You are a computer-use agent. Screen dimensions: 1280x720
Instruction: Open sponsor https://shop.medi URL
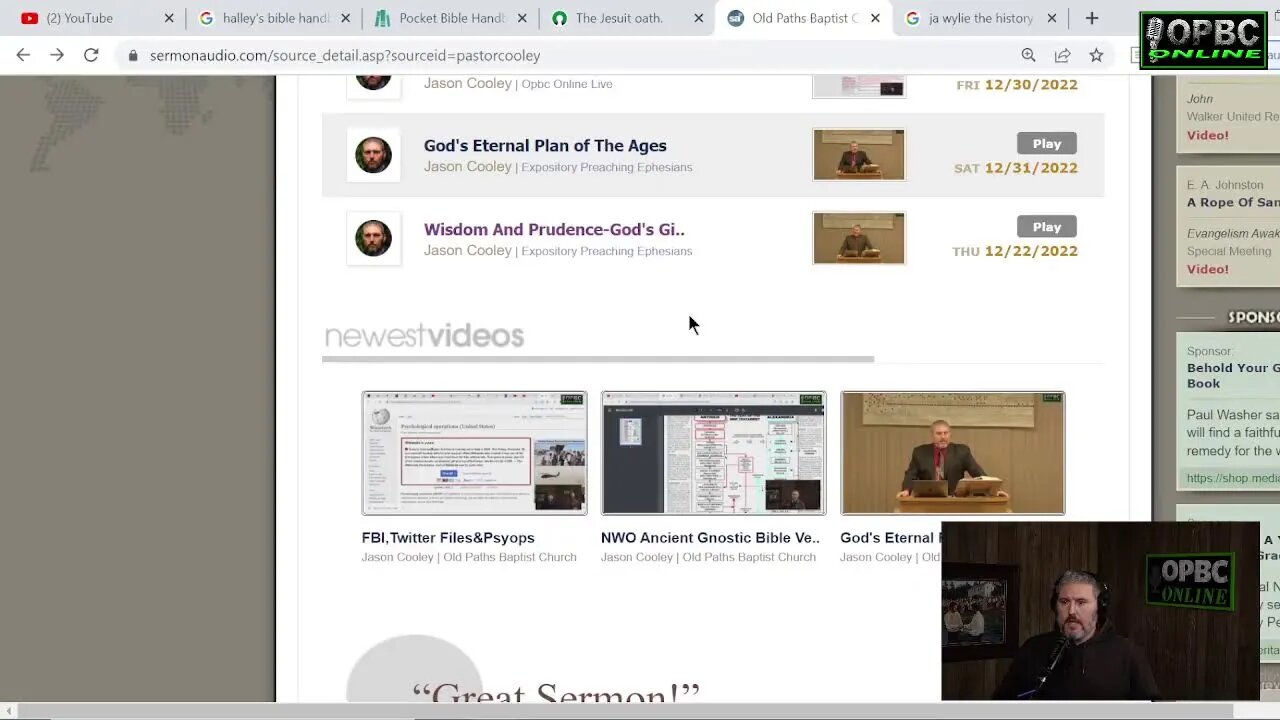[1233, 478]
